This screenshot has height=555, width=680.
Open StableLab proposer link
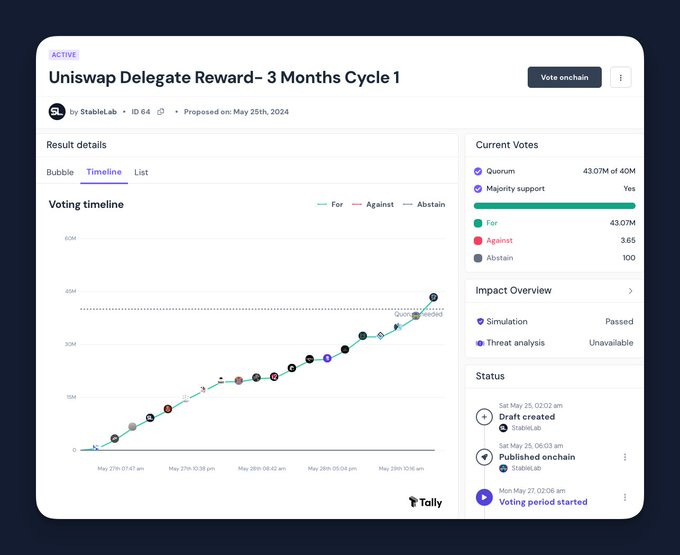(98, 111)
